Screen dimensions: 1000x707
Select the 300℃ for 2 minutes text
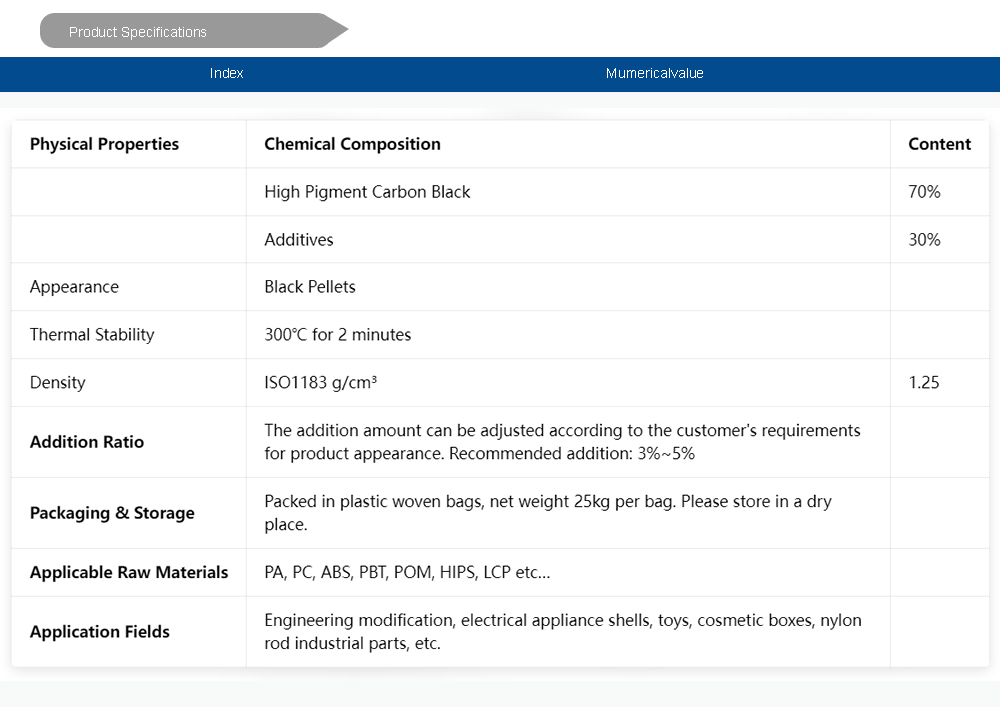338,335
